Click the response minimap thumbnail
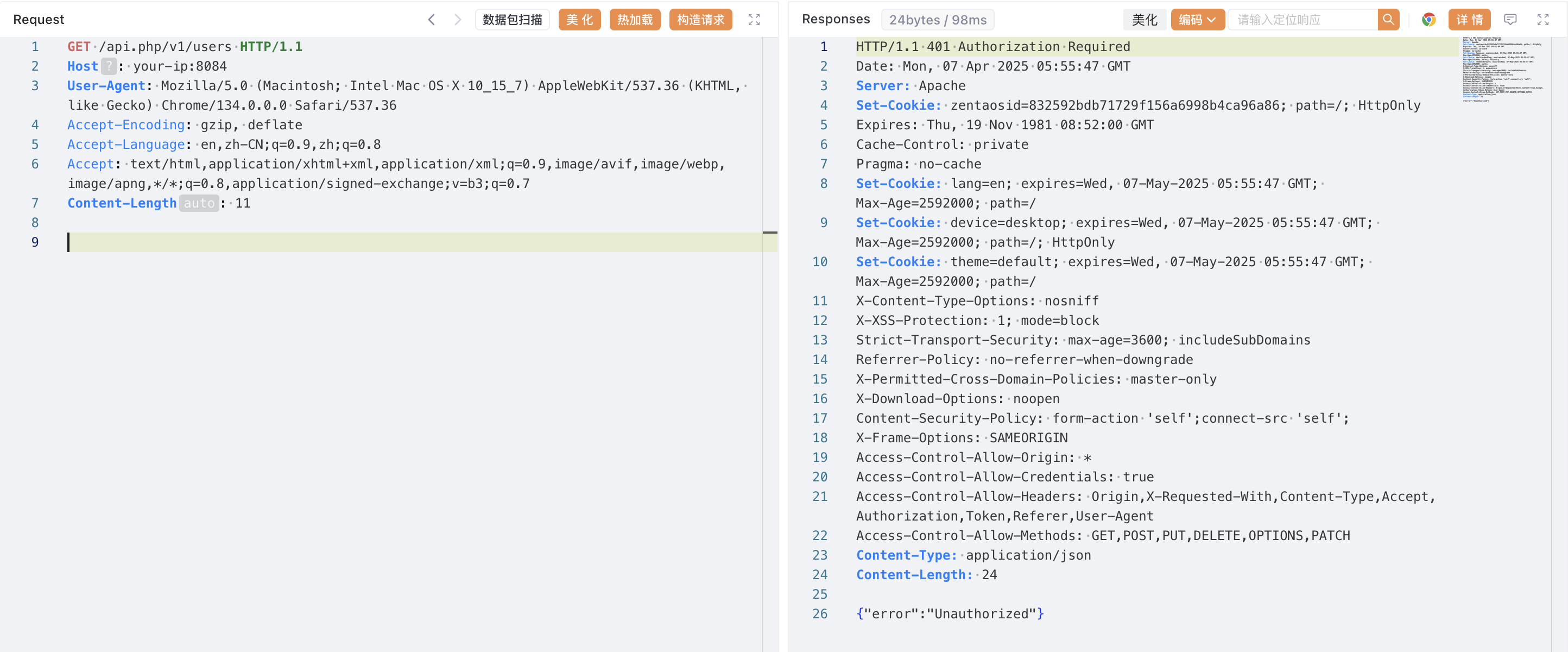Viewport: 1568px width, 652px height. point(1502,69)
